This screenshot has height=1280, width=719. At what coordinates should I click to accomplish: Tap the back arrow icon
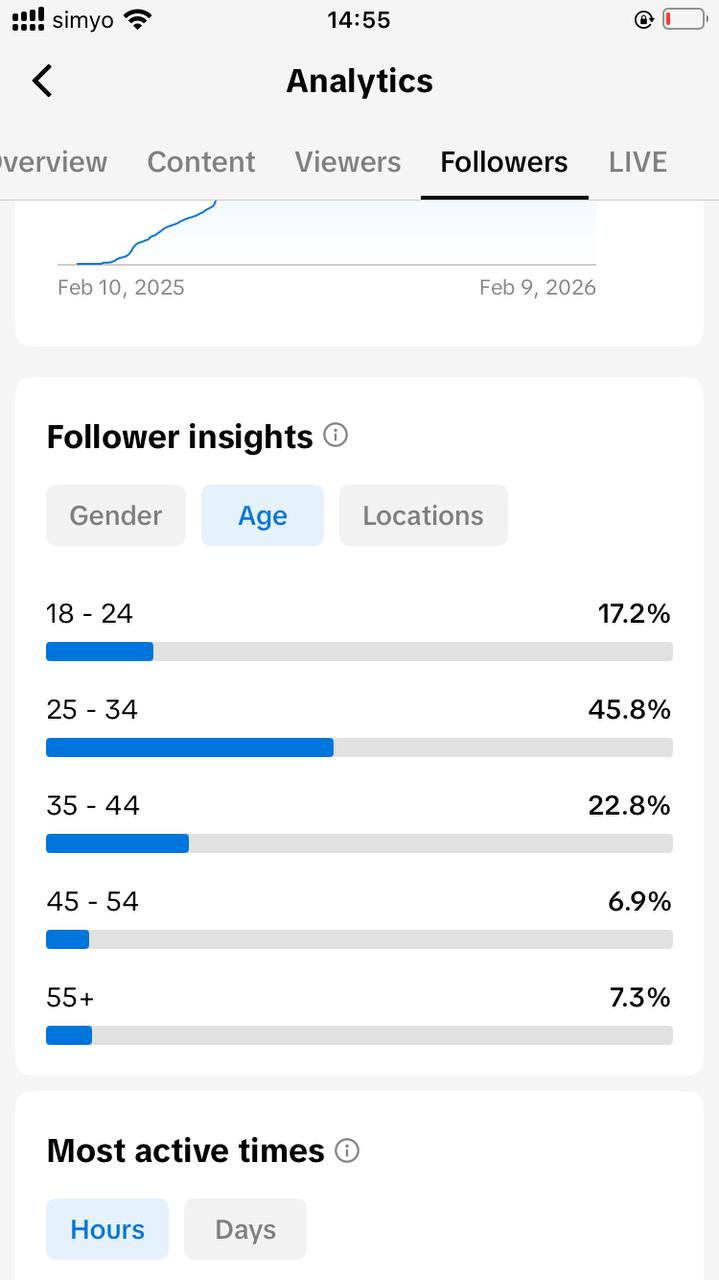[x=42, y=81]
